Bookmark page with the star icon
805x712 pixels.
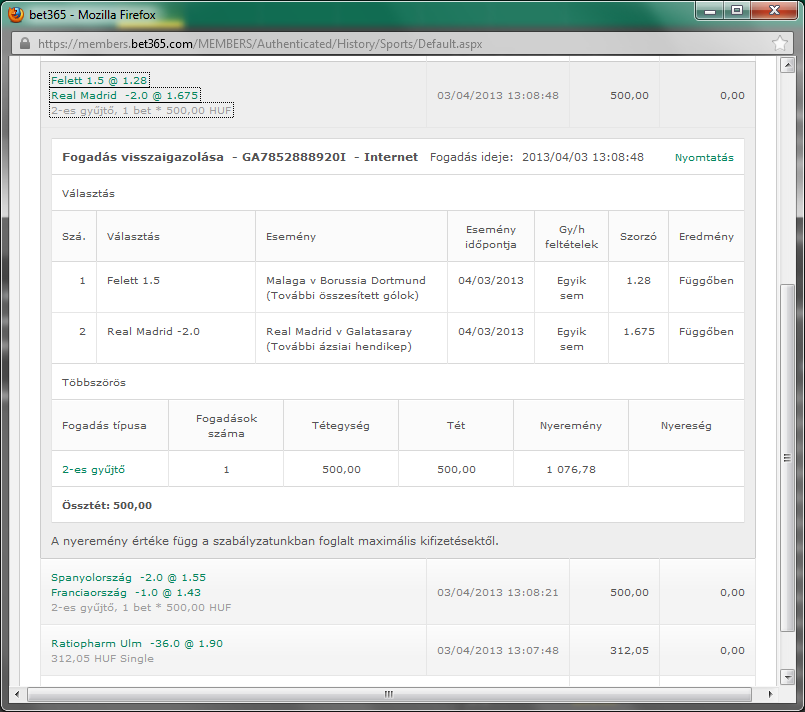780,43
